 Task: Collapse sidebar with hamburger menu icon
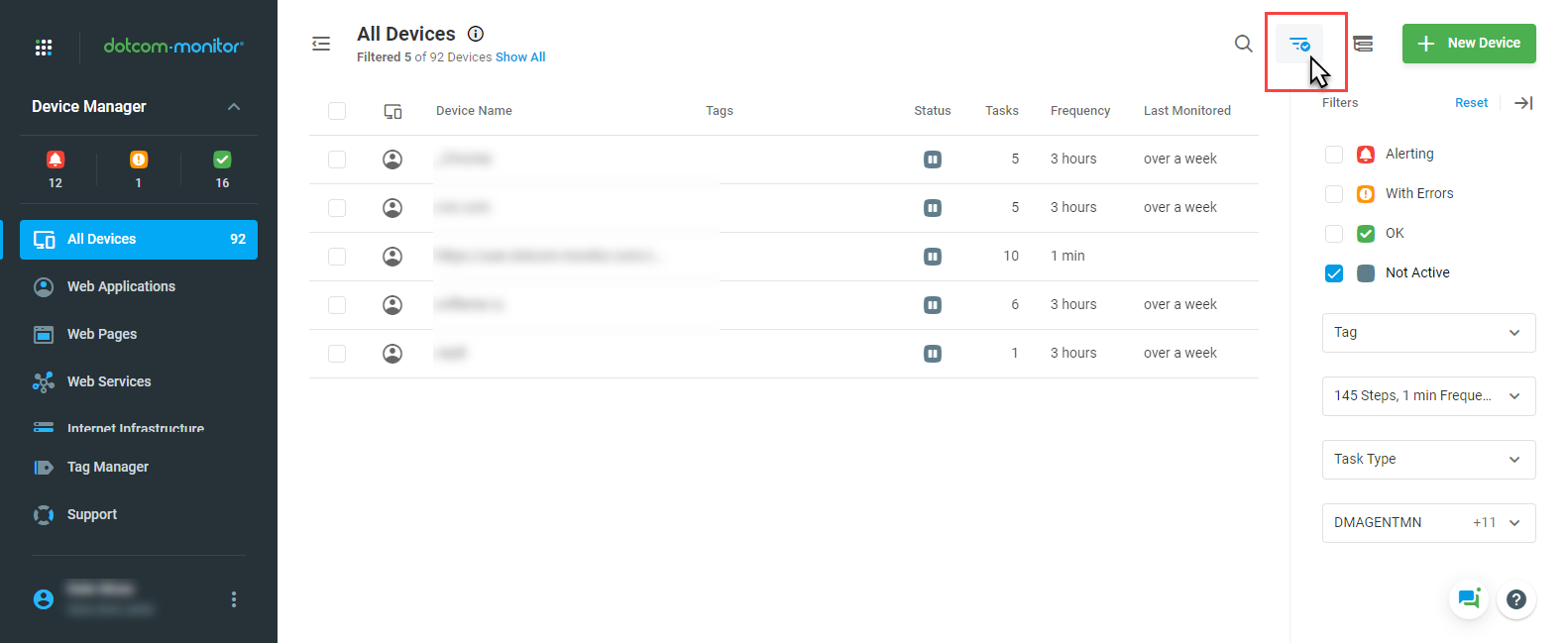point(321,44)
